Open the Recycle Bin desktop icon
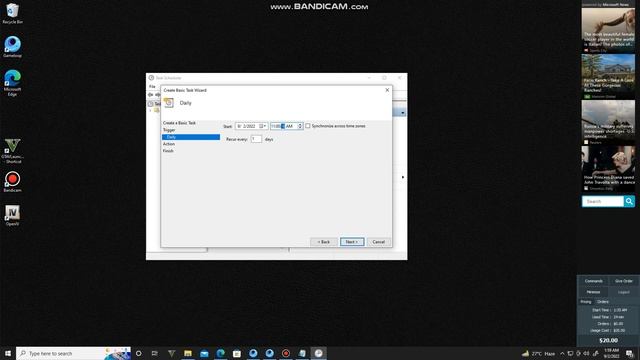640x360 pixels. [12, 13]
